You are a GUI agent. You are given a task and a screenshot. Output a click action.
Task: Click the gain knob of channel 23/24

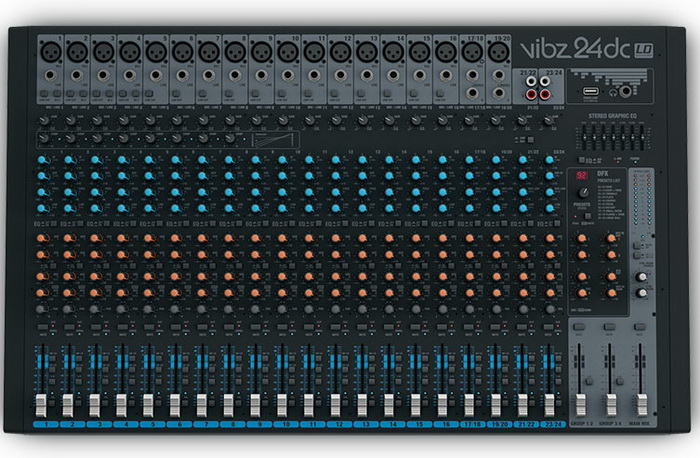click(x=549, y=121)
